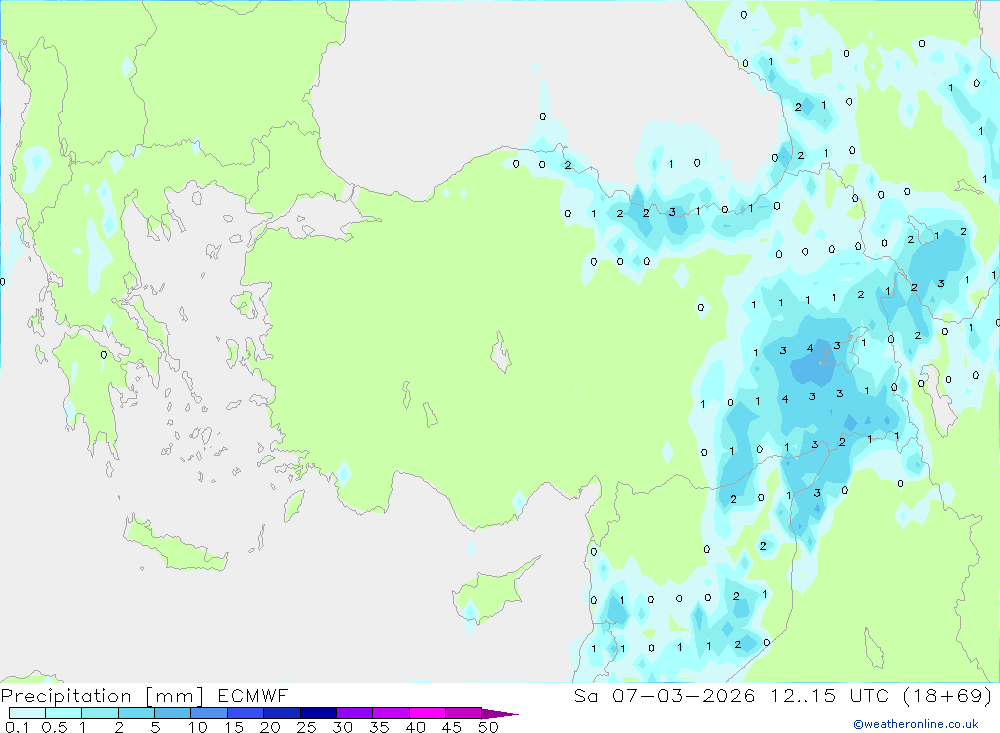
Task: Click the 'Precipitation' title word
Action: (x=66, y=696)
